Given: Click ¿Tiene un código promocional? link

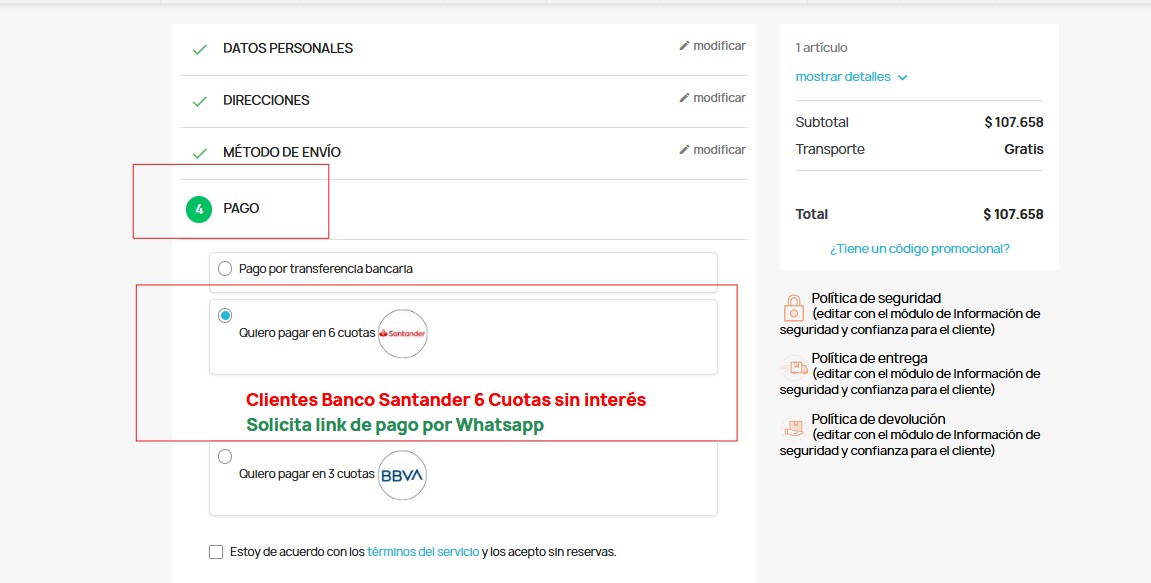Looking at the screenshot, I should [x=919, y=249].
